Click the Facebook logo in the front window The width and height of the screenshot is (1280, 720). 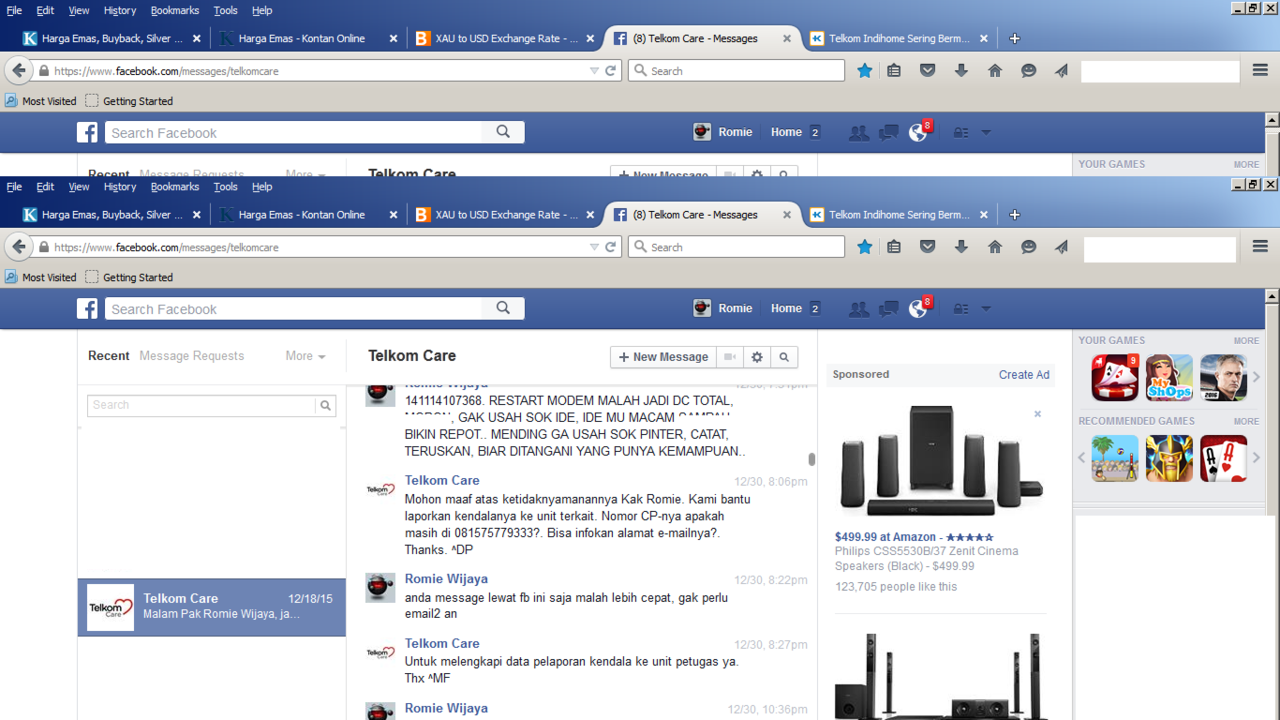88,309
